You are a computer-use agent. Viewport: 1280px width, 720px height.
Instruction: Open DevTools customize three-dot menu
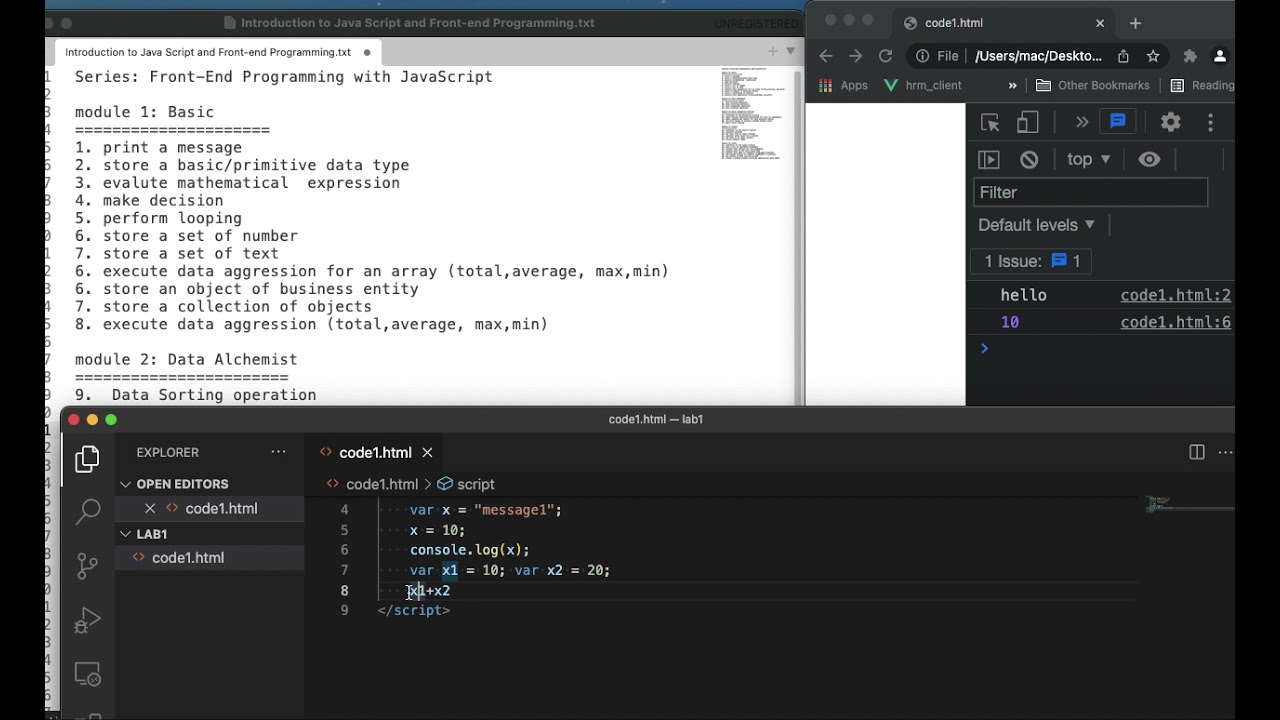(x=1211, y=122)
